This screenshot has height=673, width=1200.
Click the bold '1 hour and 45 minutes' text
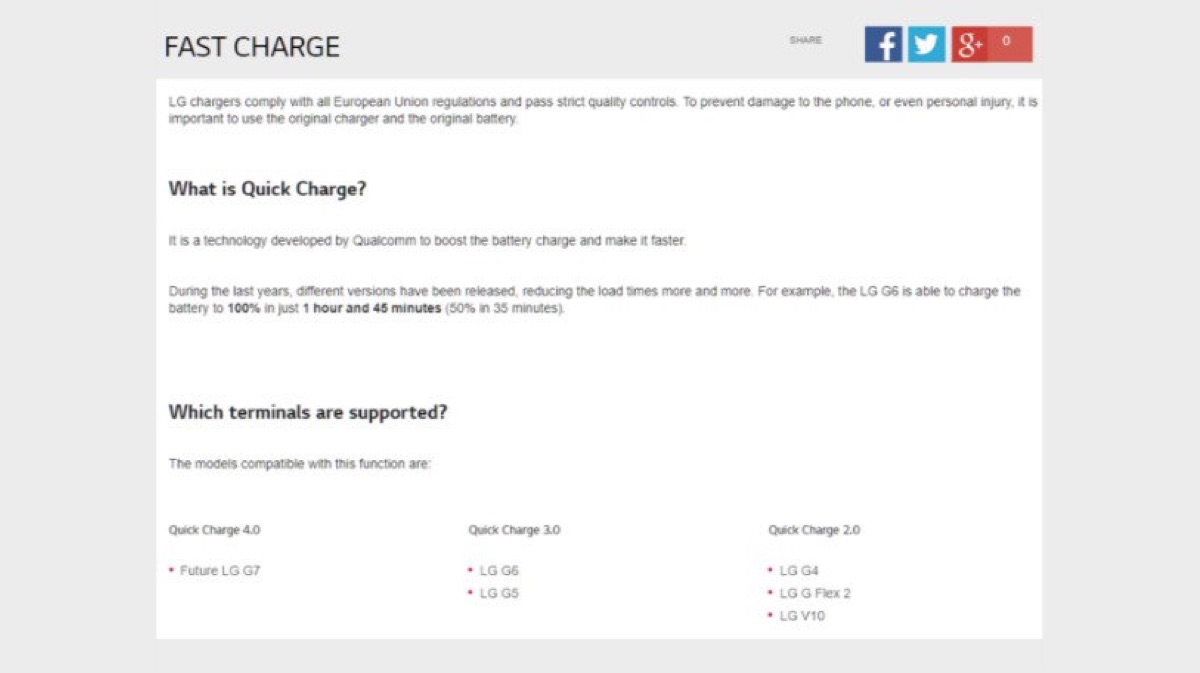pyautogui.click(x=371, y=310)
